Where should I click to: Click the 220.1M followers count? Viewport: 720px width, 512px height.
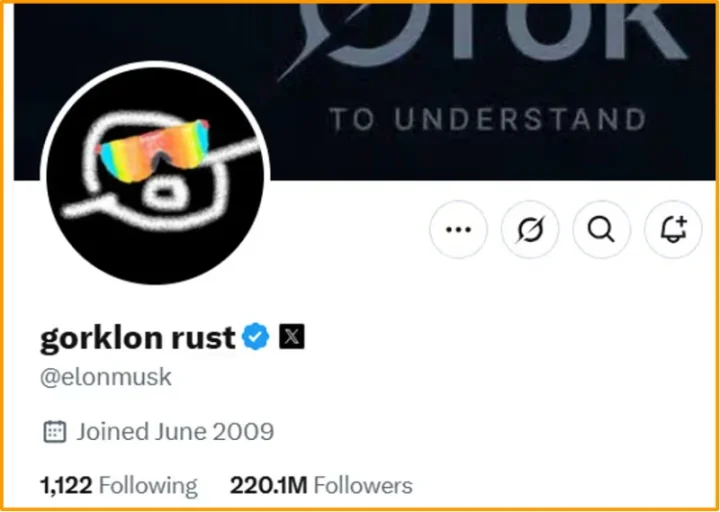(268, 486)
